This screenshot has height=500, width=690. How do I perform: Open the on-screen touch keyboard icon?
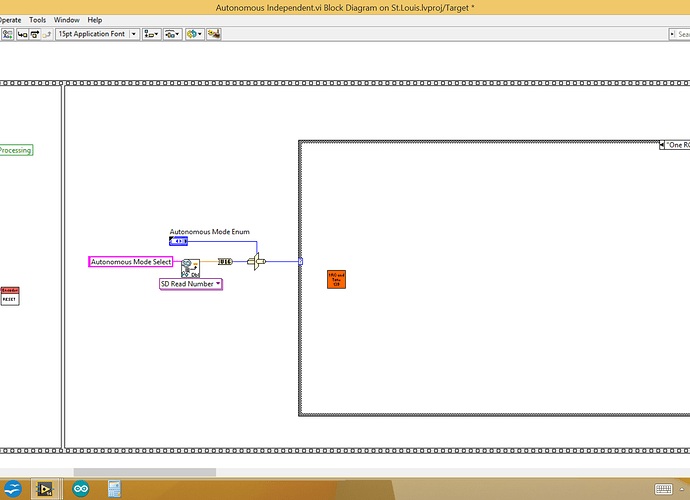[x=663, y=489]
